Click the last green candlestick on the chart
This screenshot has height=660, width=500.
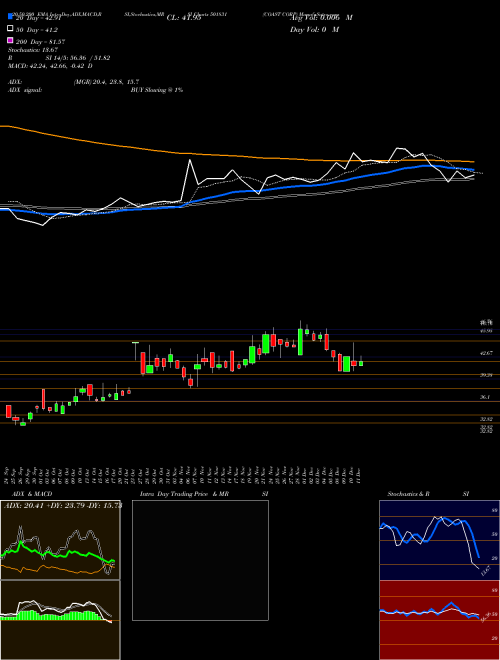pyautogui.click(x=361, y=363)
